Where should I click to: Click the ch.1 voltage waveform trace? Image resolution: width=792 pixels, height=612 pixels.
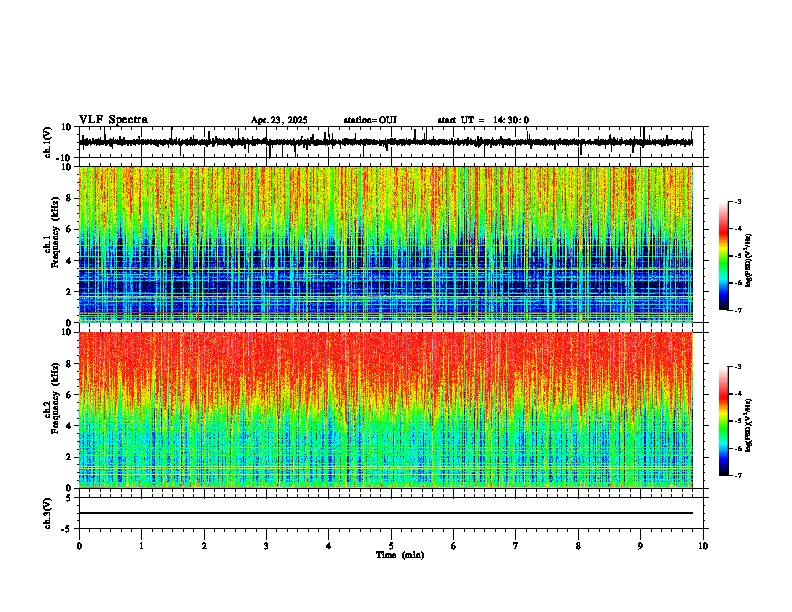[386, 142]
